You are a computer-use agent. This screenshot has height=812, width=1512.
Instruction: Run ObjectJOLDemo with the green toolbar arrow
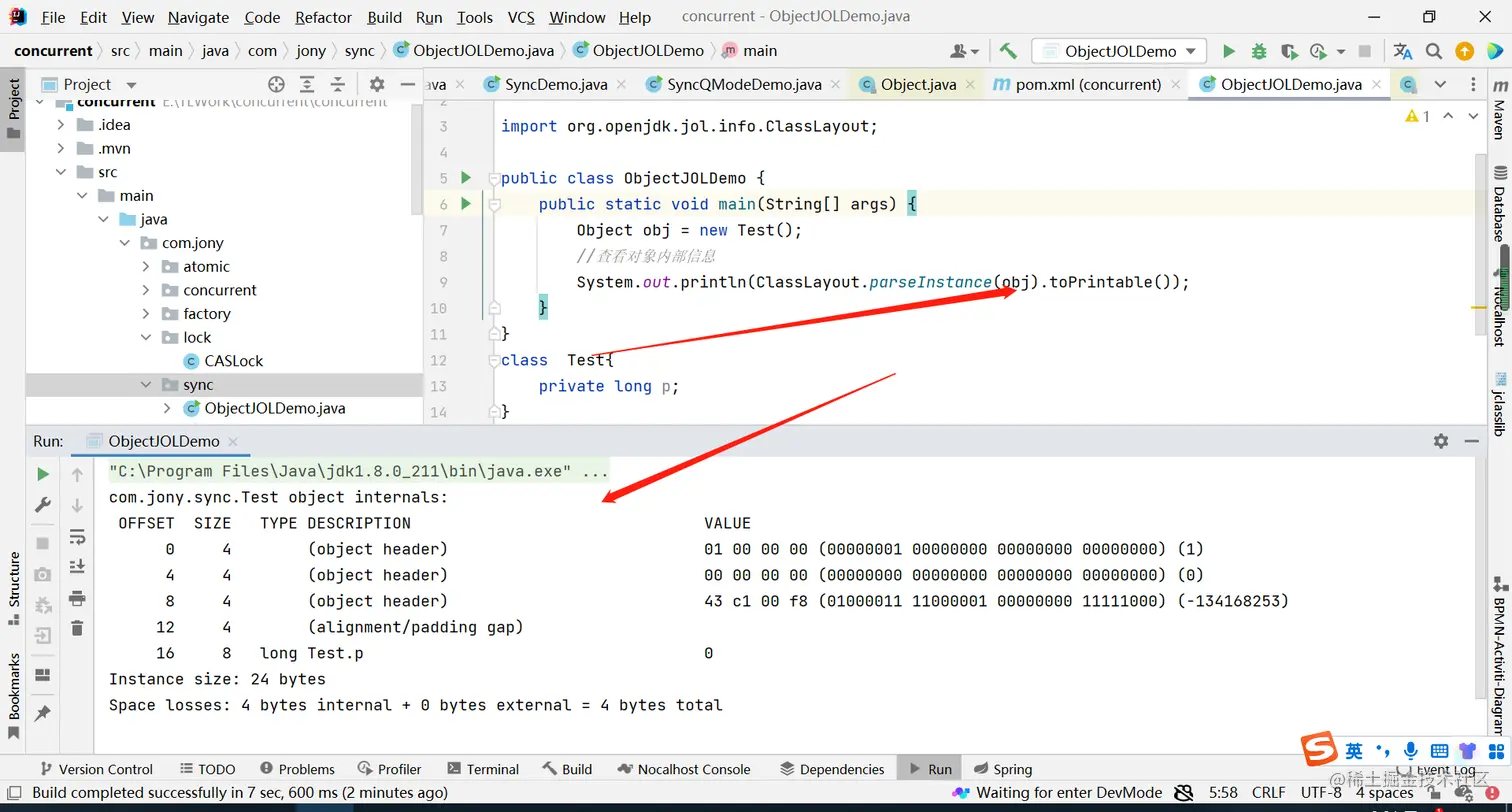1229,51
